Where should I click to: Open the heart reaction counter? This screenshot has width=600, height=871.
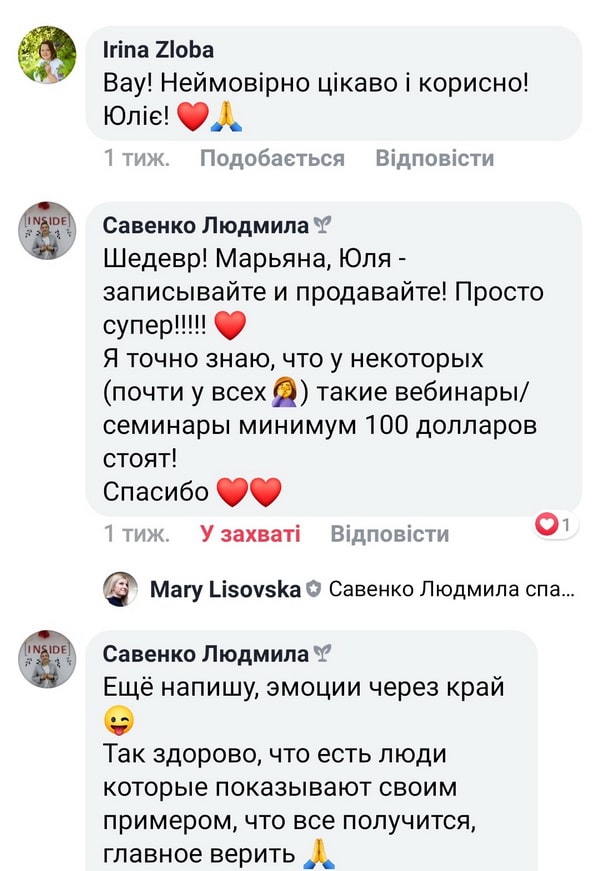point(553,524)
